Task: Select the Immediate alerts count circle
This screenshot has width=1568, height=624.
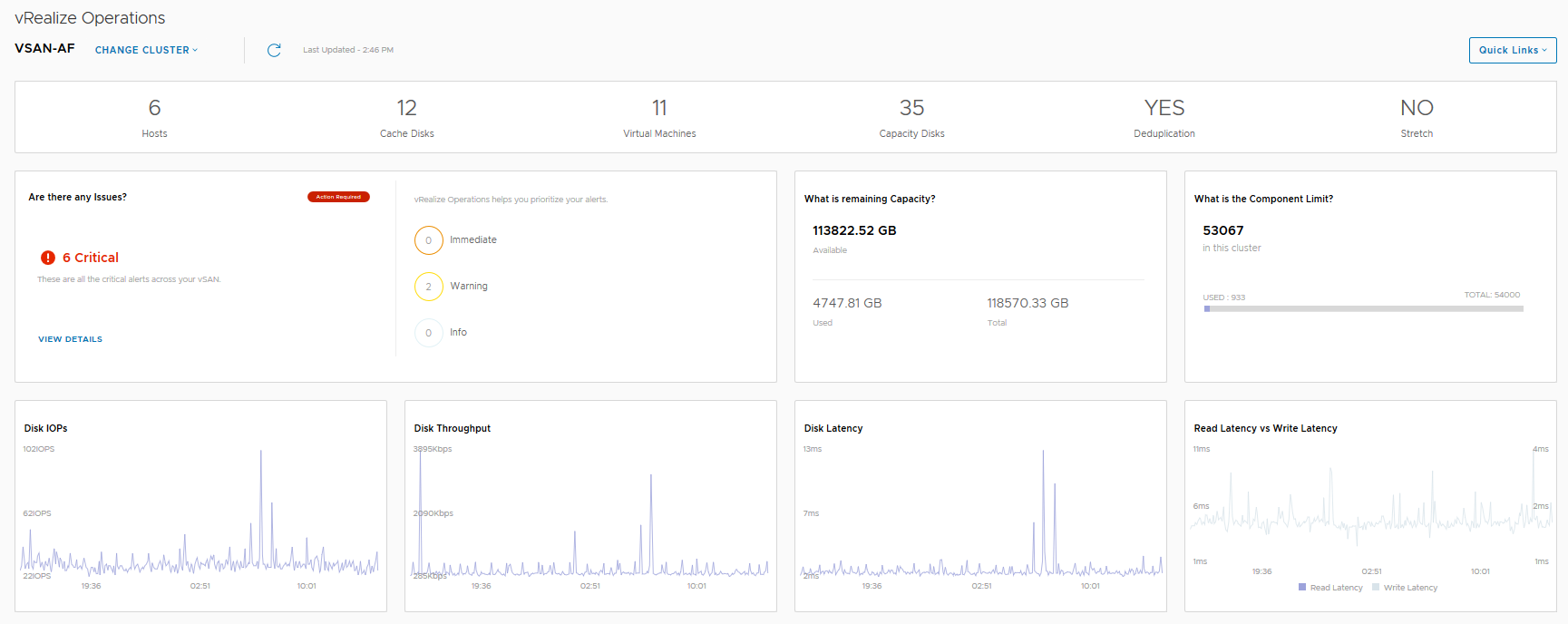Action: (429, 240)
